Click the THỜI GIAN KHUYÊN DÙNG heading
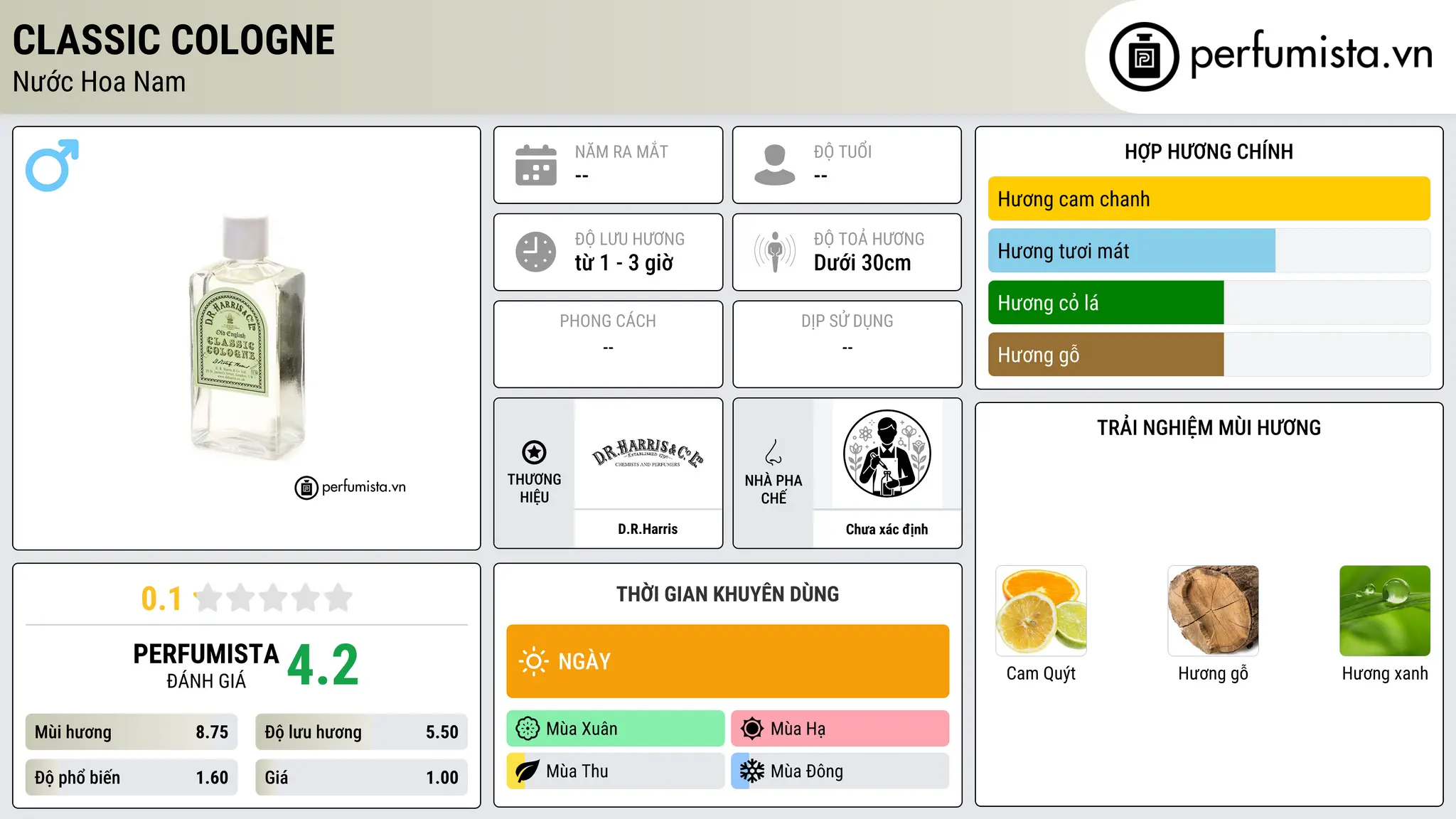This screenshot has width=1456, height=819. tap(728, 594)
